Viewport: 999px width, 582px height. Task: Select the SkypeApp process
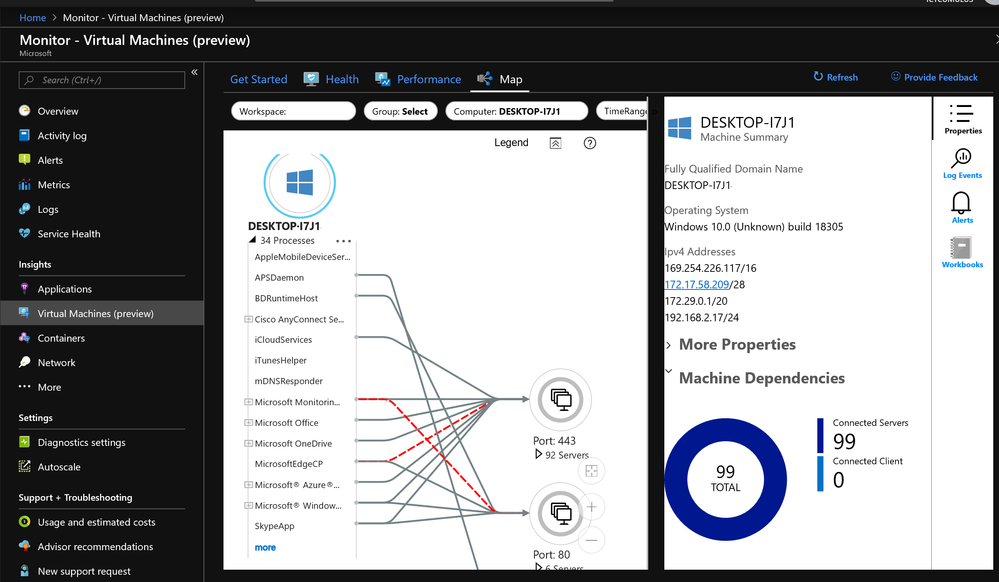point(275,526)
